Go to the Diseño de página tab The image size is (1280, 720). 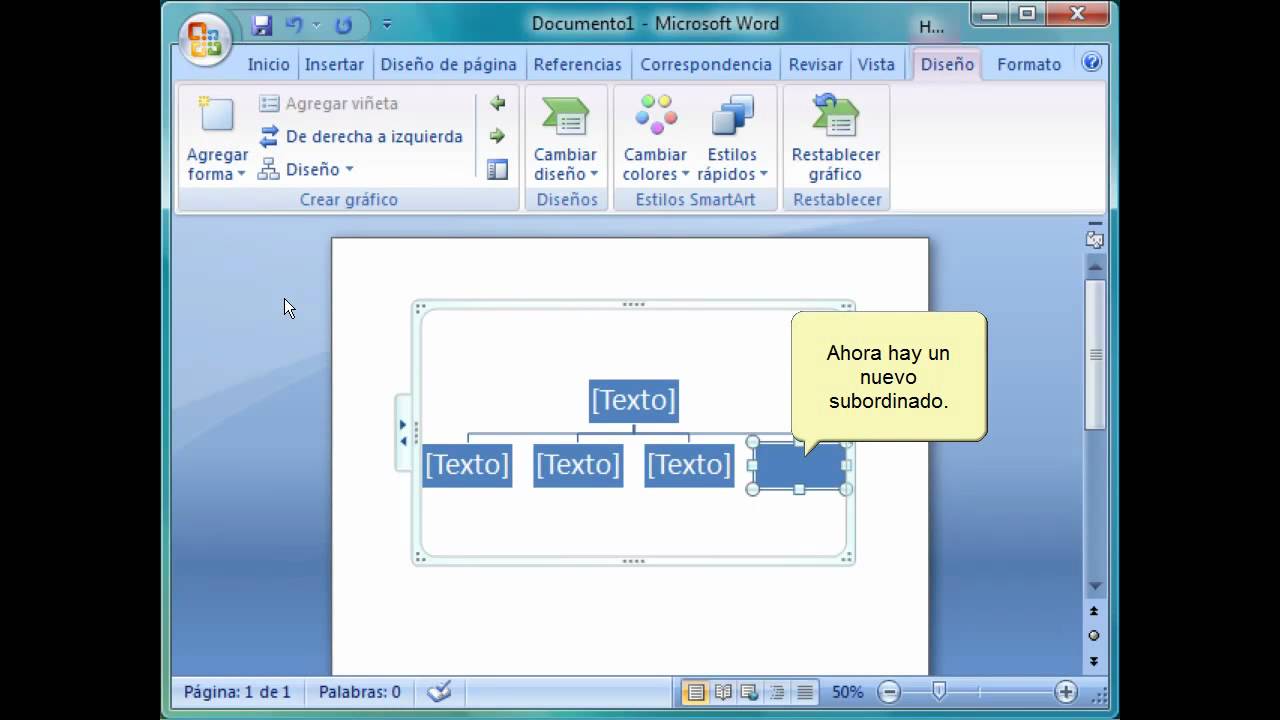click(x=448, y=64)
